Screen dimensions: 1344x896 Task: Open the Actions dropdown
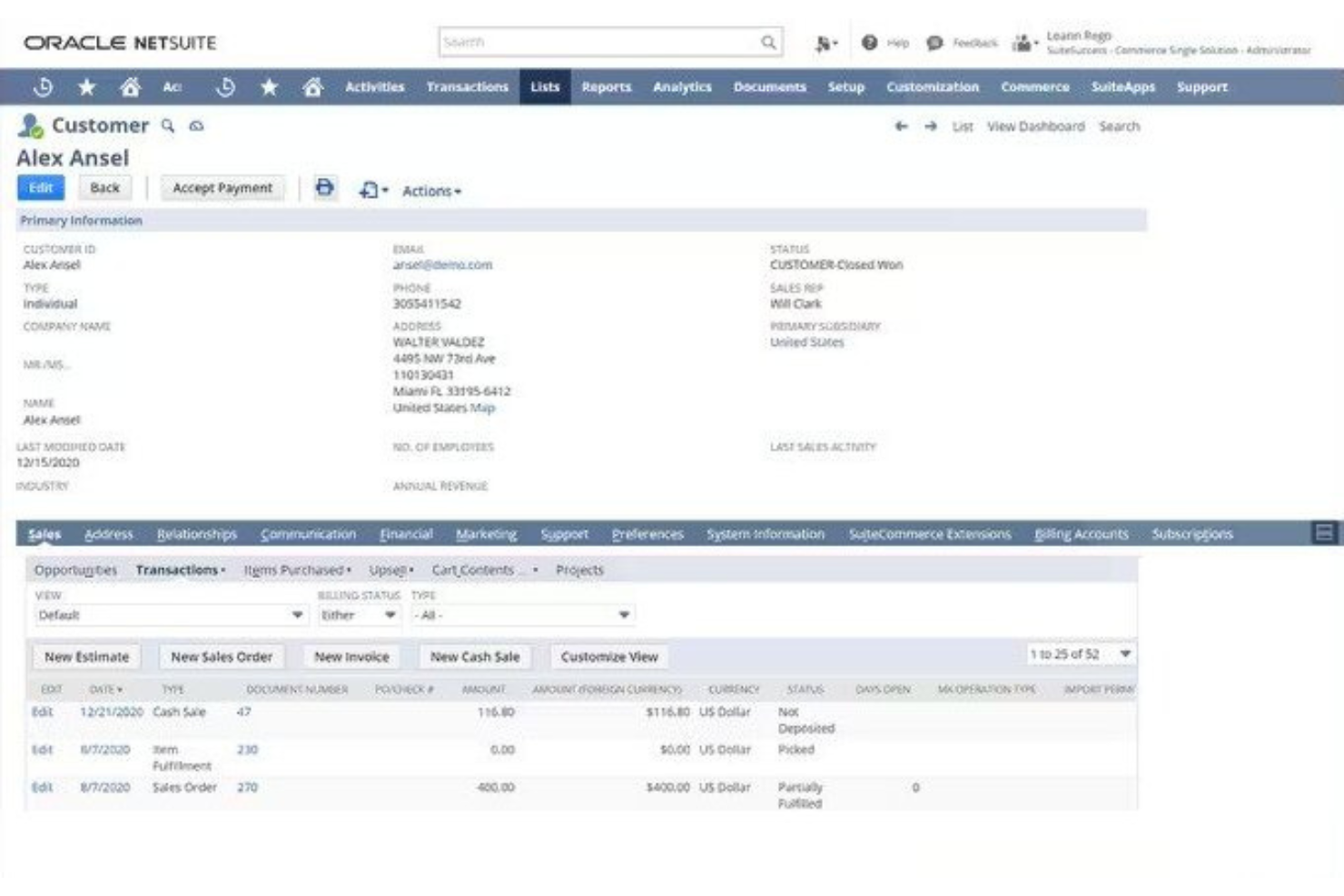432,191
